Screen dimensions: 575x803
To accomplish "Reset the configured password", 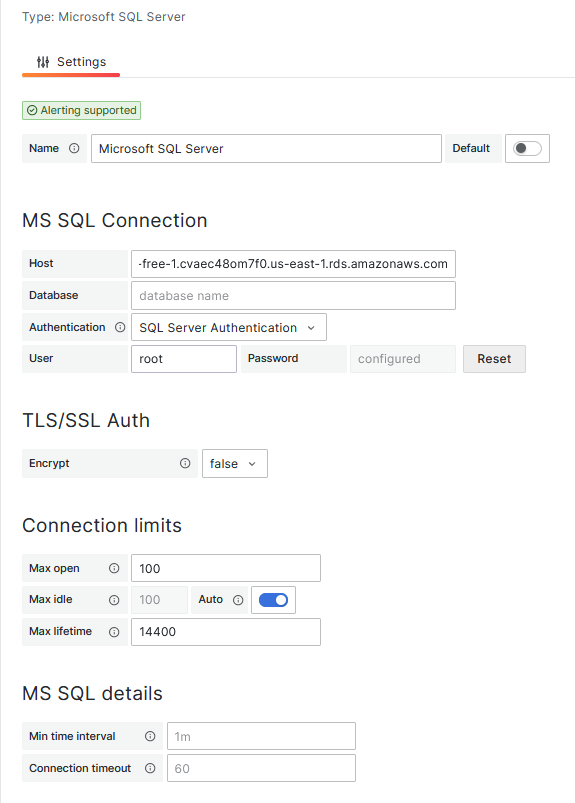I will coord(494,359).
